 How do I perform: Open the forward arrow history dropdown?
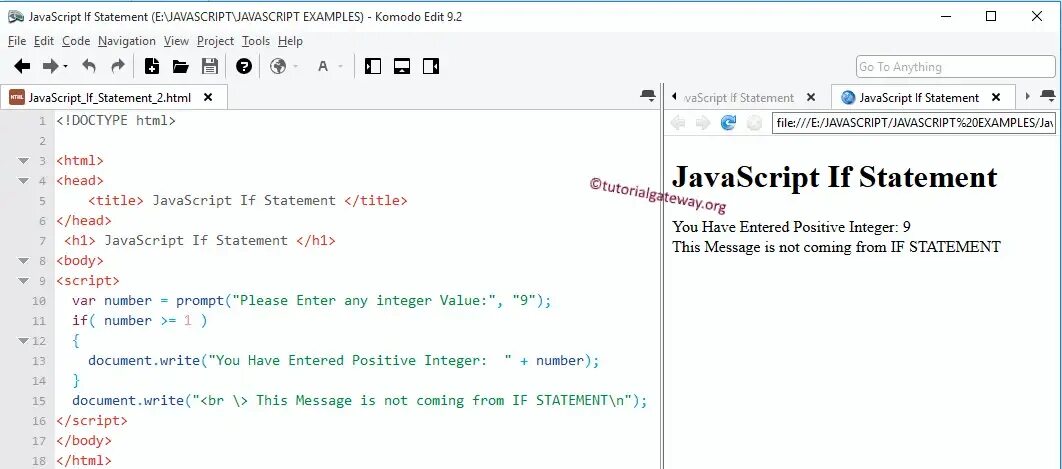[66, 66]
